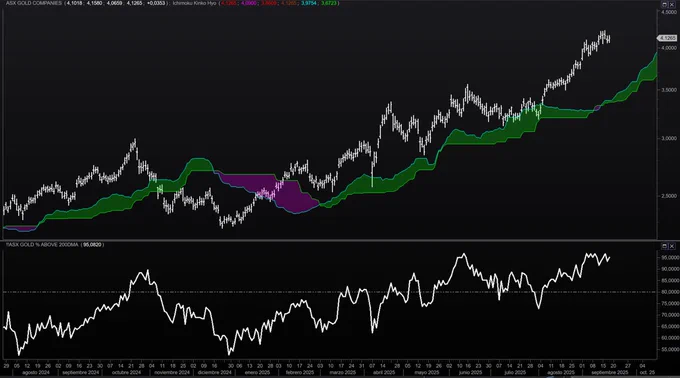Click the current price tag 4,1265 on axis
Image resolution: width=680 pixels, height=378 pixels.
coord(667,38)
